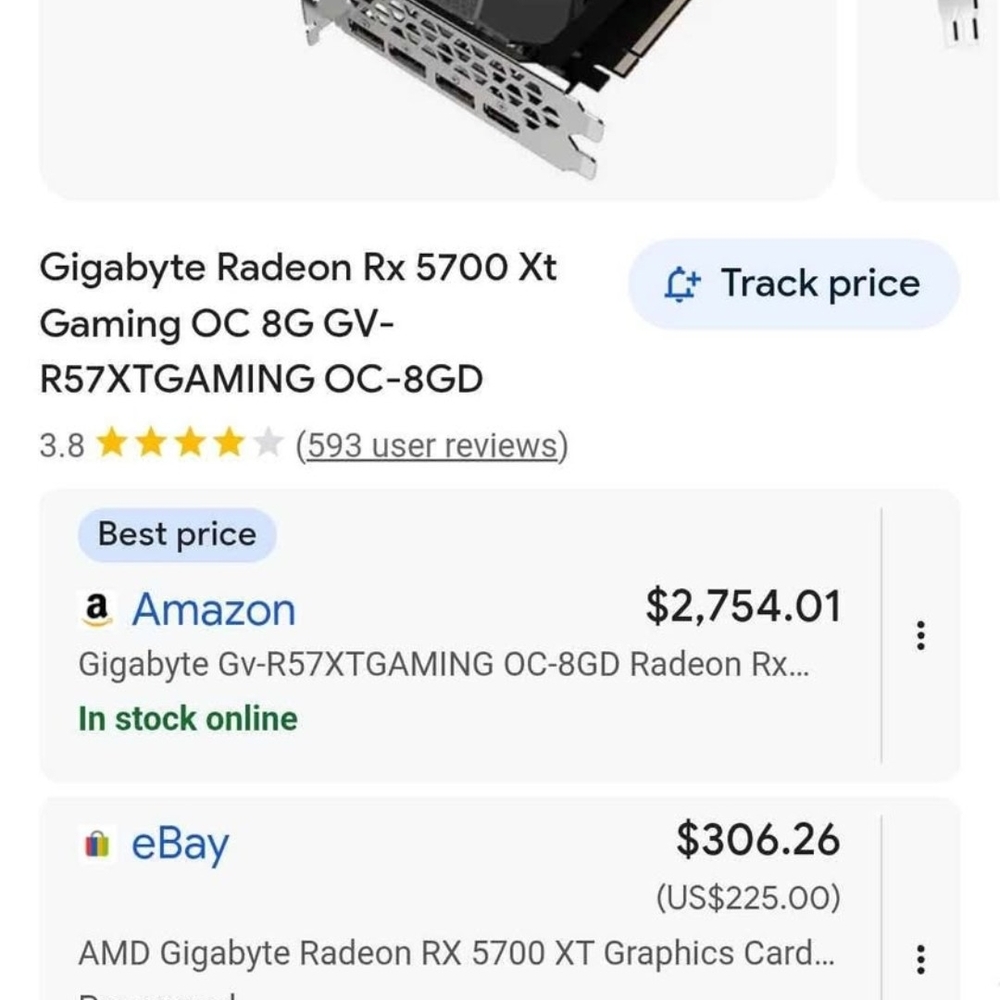The width and height of the screenshot is (1000, 1000).
Task: Select the eBay shopping bag icon
Action: click(96, 845)
